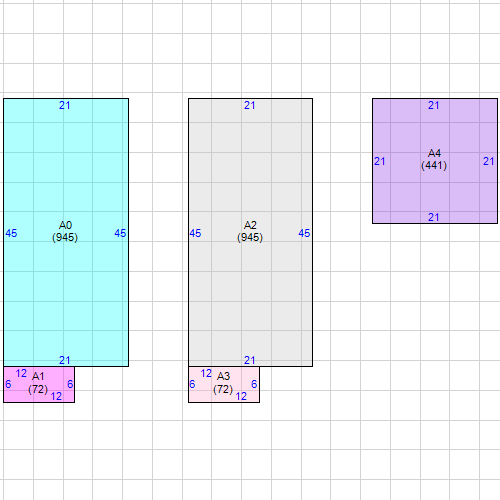Image resolution: width=500 pixels, height=500 pixels.
Task: Select the gray A2 rectangle
Action: coord(250,232)
